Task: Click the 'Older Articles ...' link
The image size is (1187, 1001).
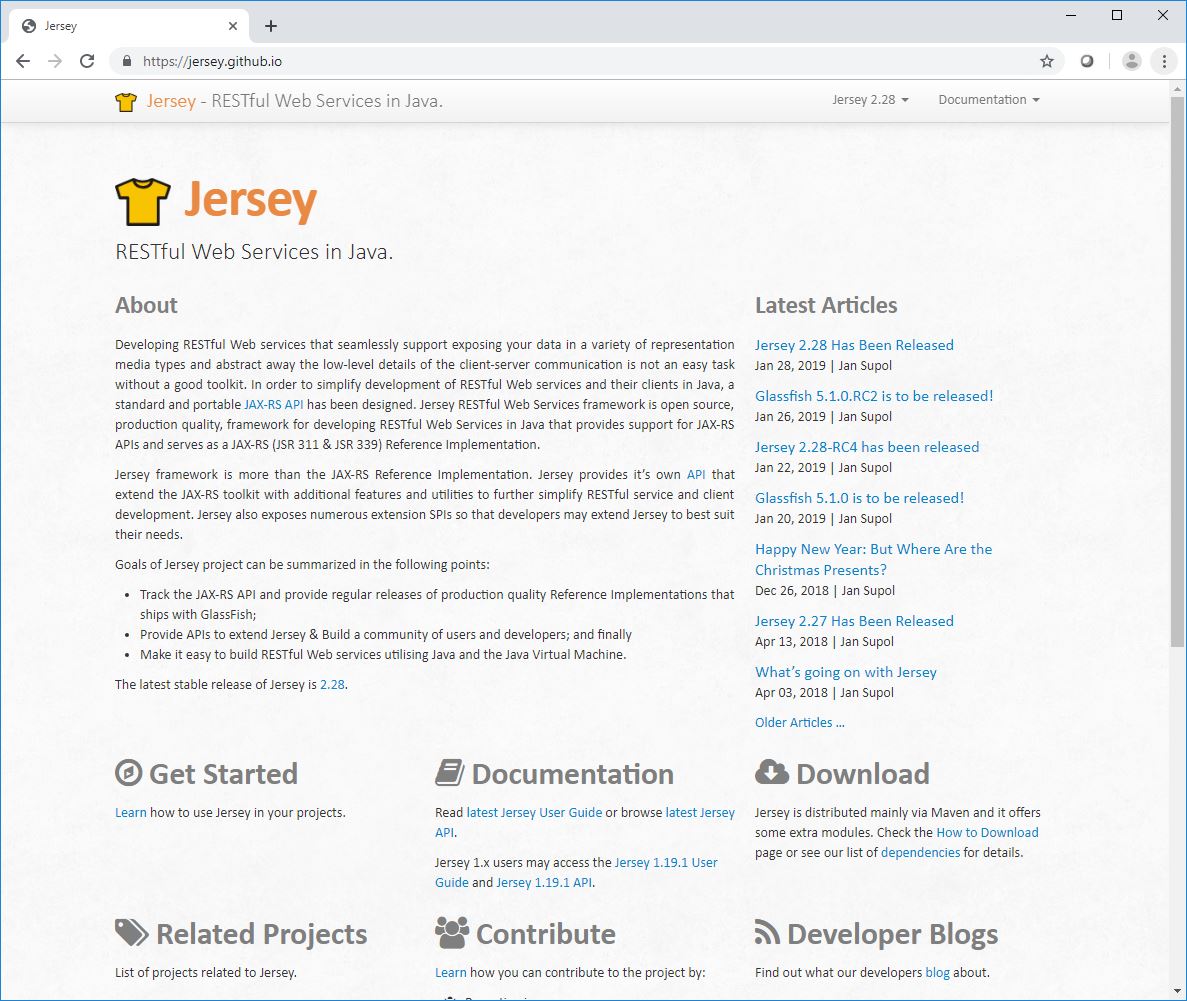Action: (799, 722)
